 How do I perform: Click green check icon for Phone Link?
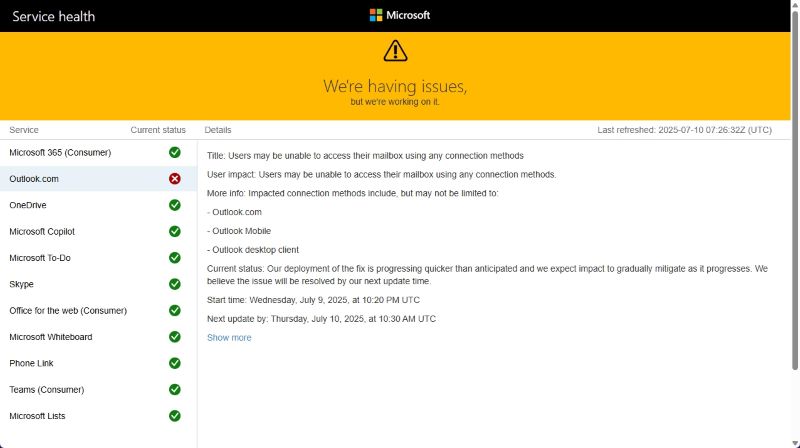[x=174, y=363]
